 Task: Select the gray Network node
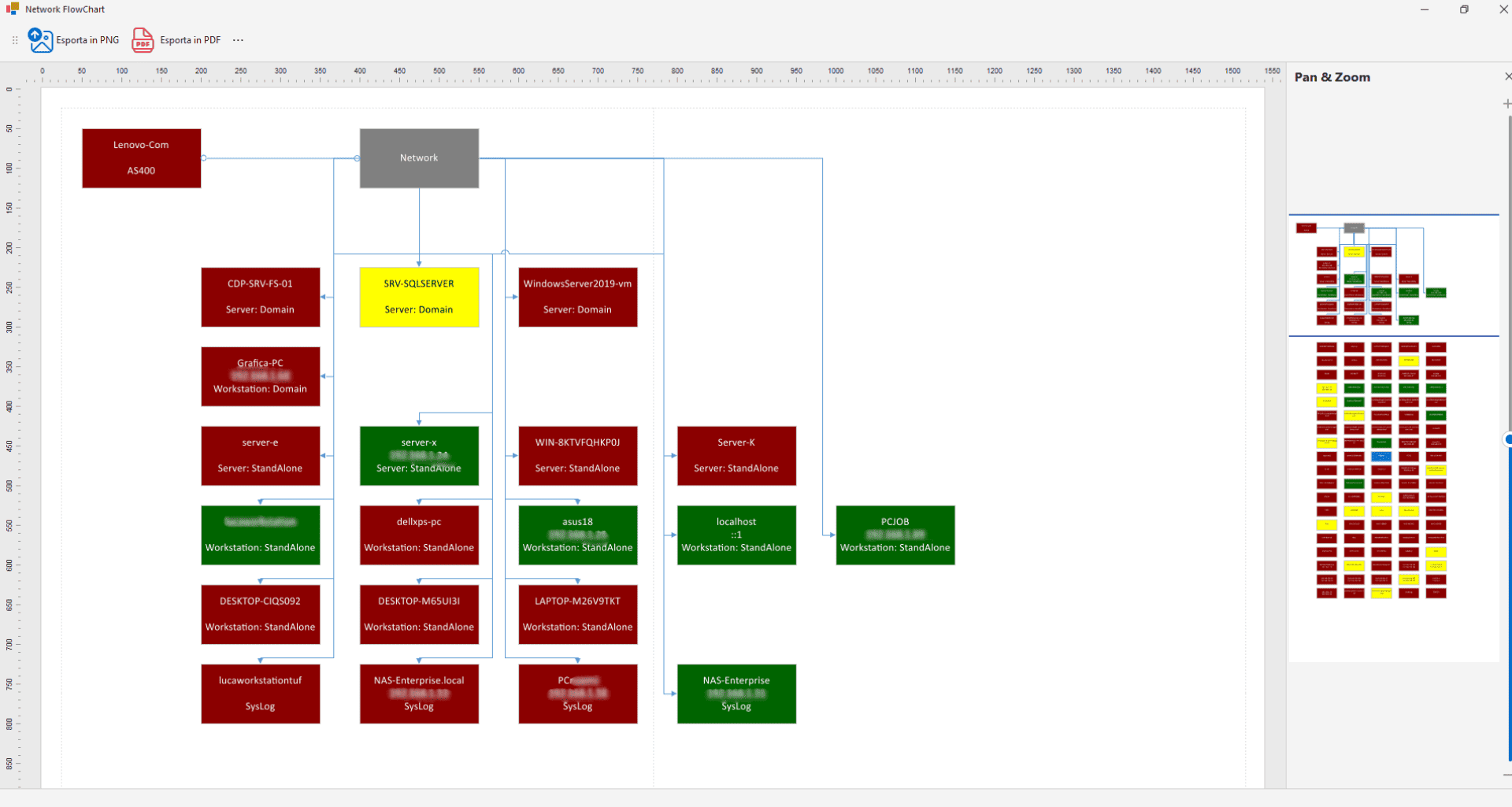tap(419, 158)
